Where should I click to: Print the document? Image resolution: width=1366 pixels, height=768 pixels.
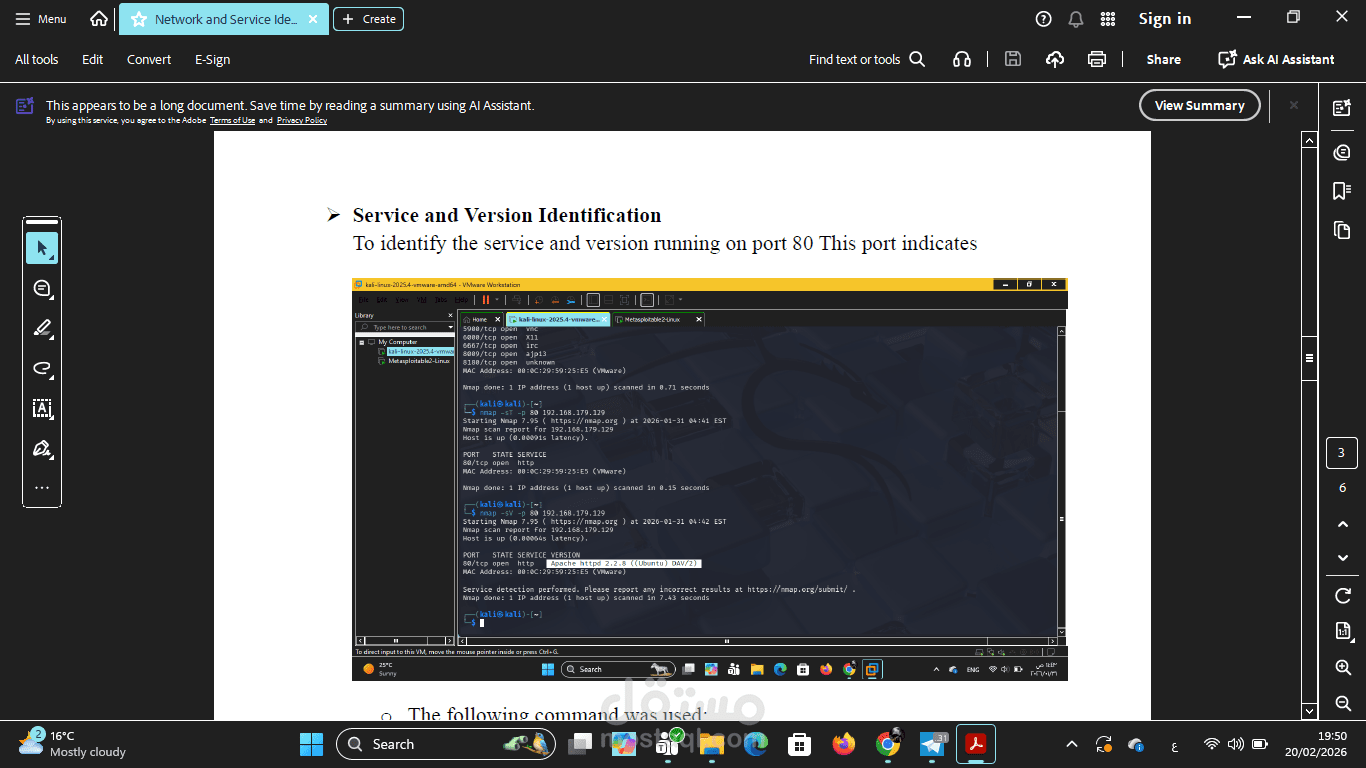coord(1097,59)
